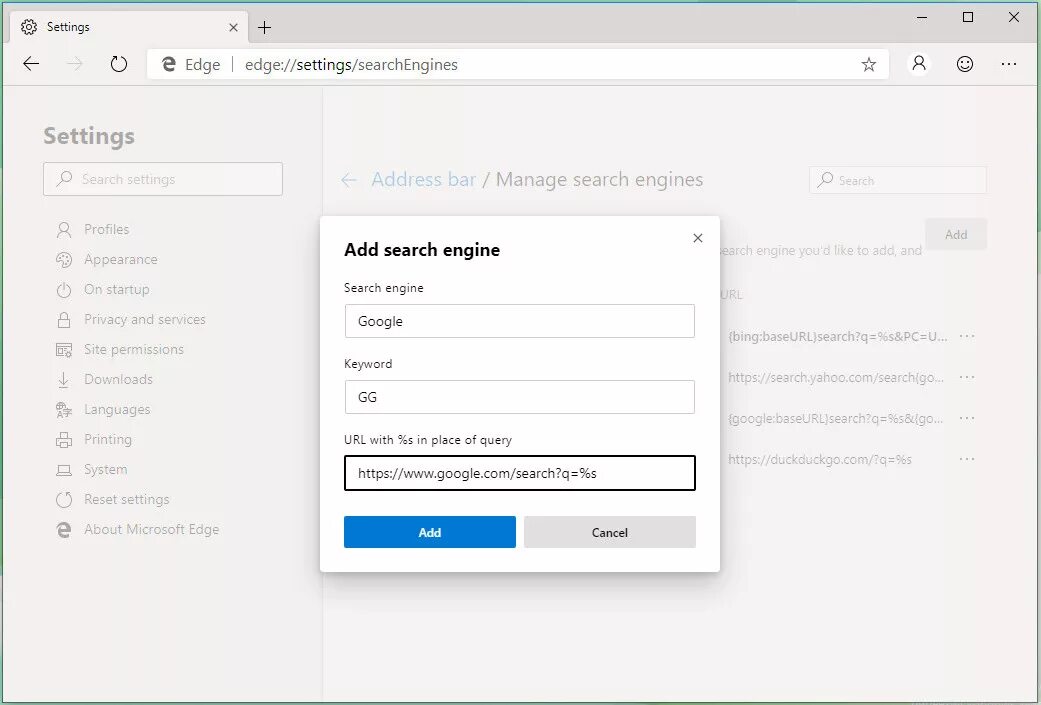Click the On startup power icon

click(x=64, y=290)
